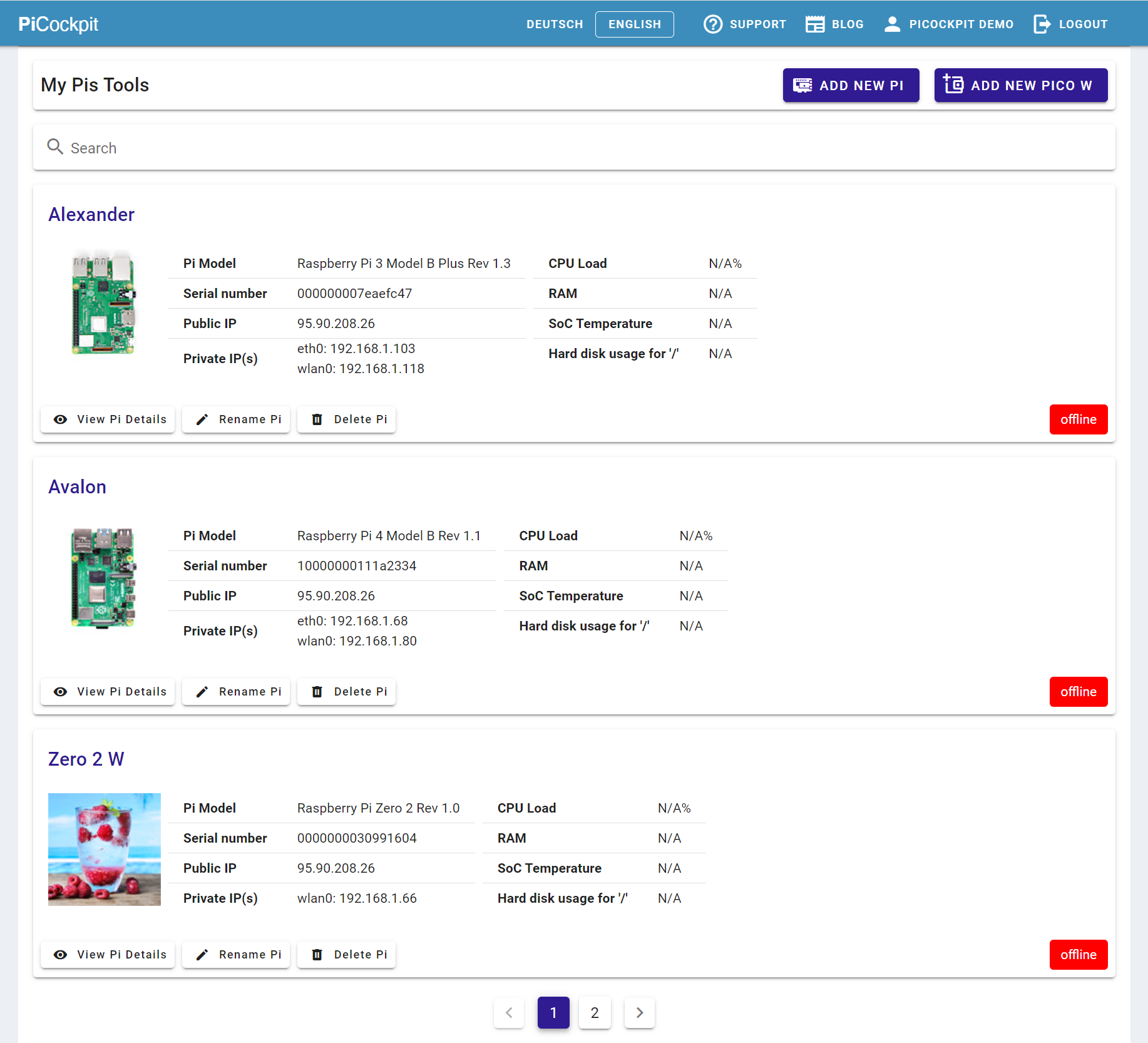Screen dimensions: 1148x1043
Task: Click the pencil icon to rename Alexander
Action: tap(202, 419)
